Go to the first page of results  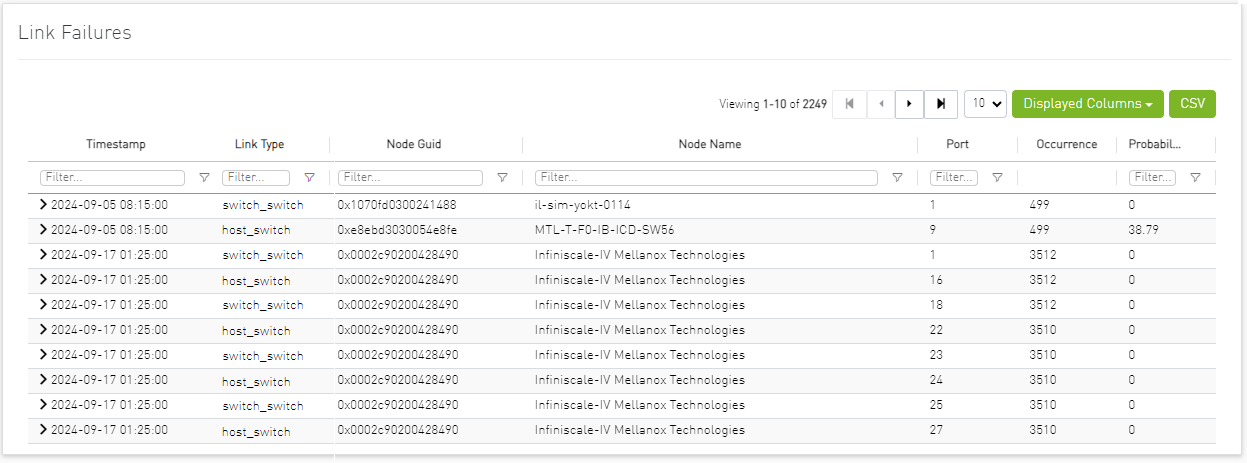(x=849, y=104)
